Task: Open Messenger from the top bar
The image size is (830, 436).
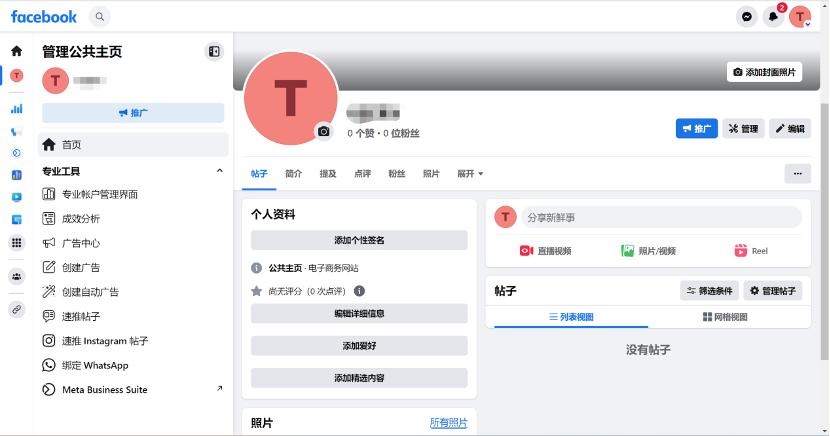Action: click(746, 16)
